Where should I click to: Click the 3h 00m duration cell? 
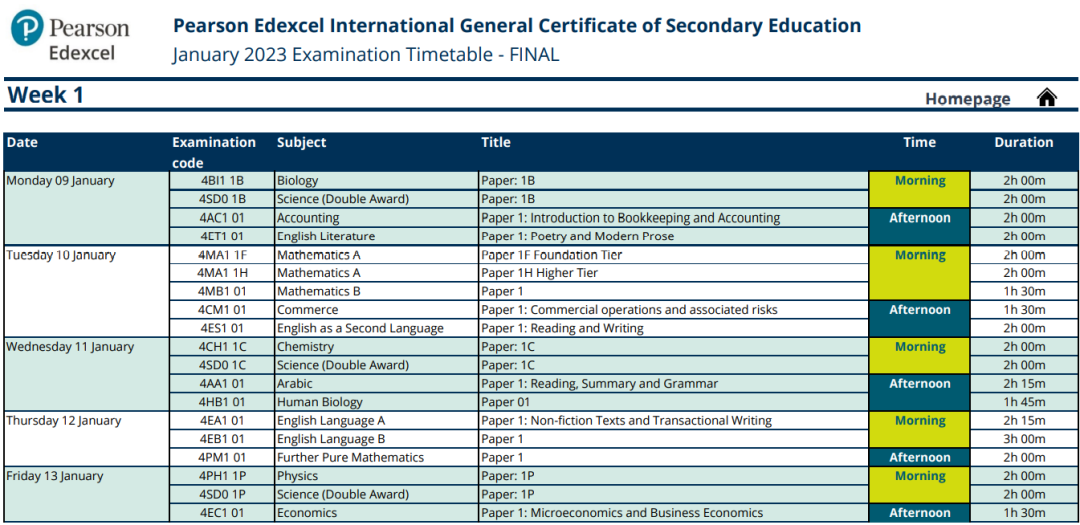pyautogui.click(x=1023, y=439)
